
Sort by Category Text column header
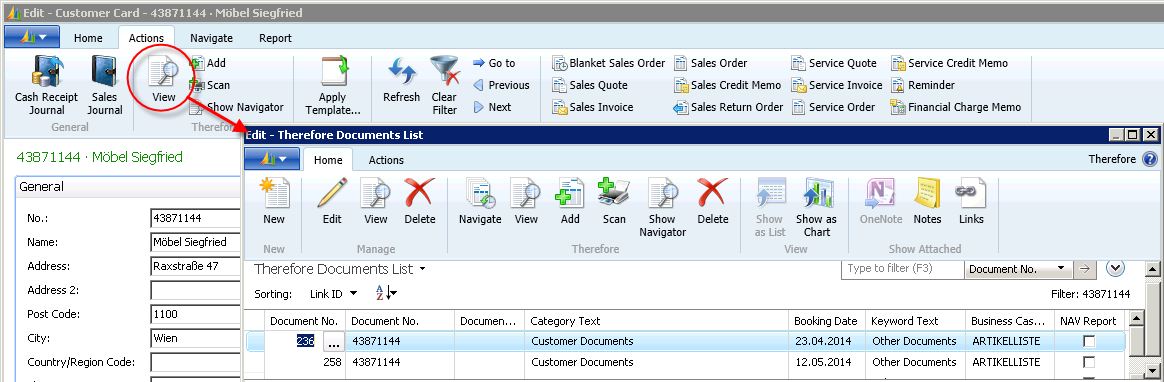click(x=656, y=321)
